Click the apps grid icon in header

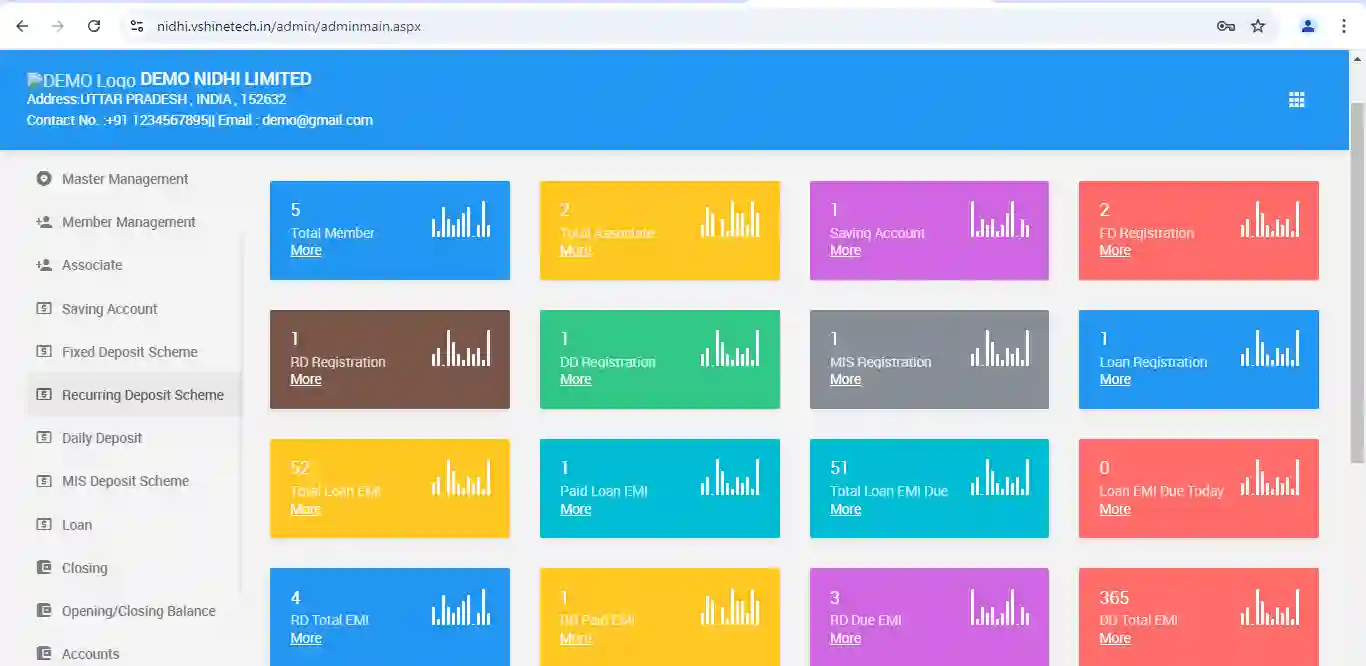click(x=1296, y=100)
